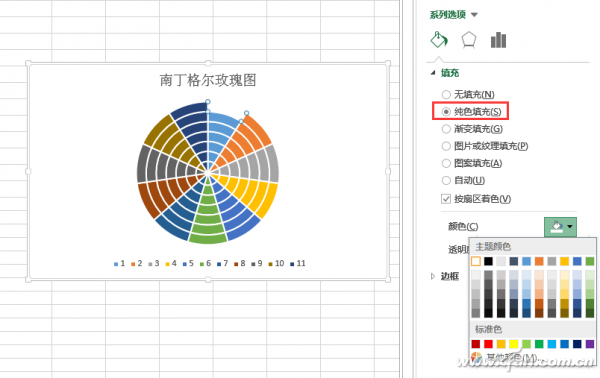Select the 渐变填充 radio option
Viewport: 600px width, 378px height.
(446, 129)
